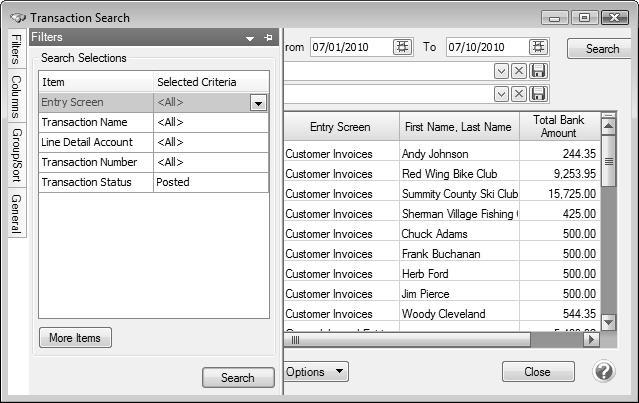This screenshot has height=403, width=639.
Task: Expand the upper row's combo box arrow
Action: 501,71
